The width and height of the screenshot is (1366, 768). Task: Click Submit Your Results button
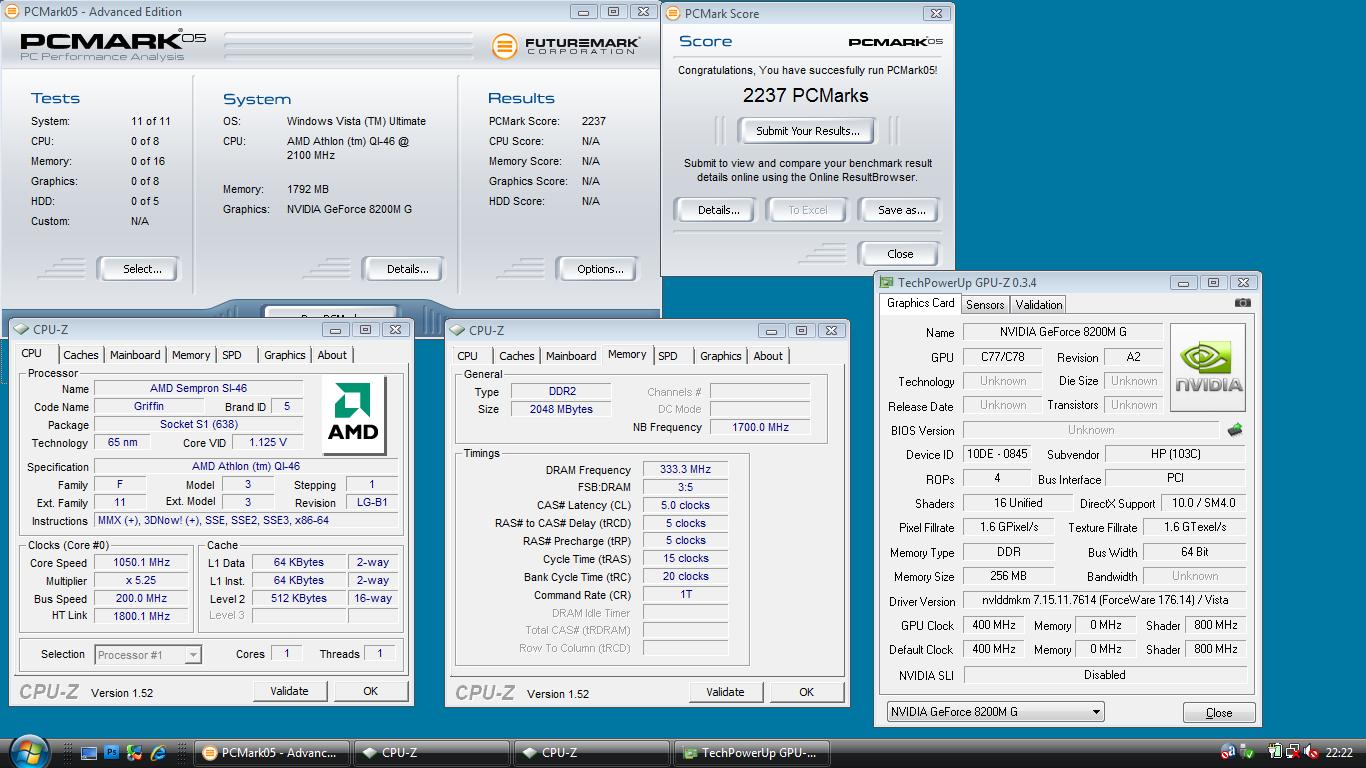coord(807,131)
